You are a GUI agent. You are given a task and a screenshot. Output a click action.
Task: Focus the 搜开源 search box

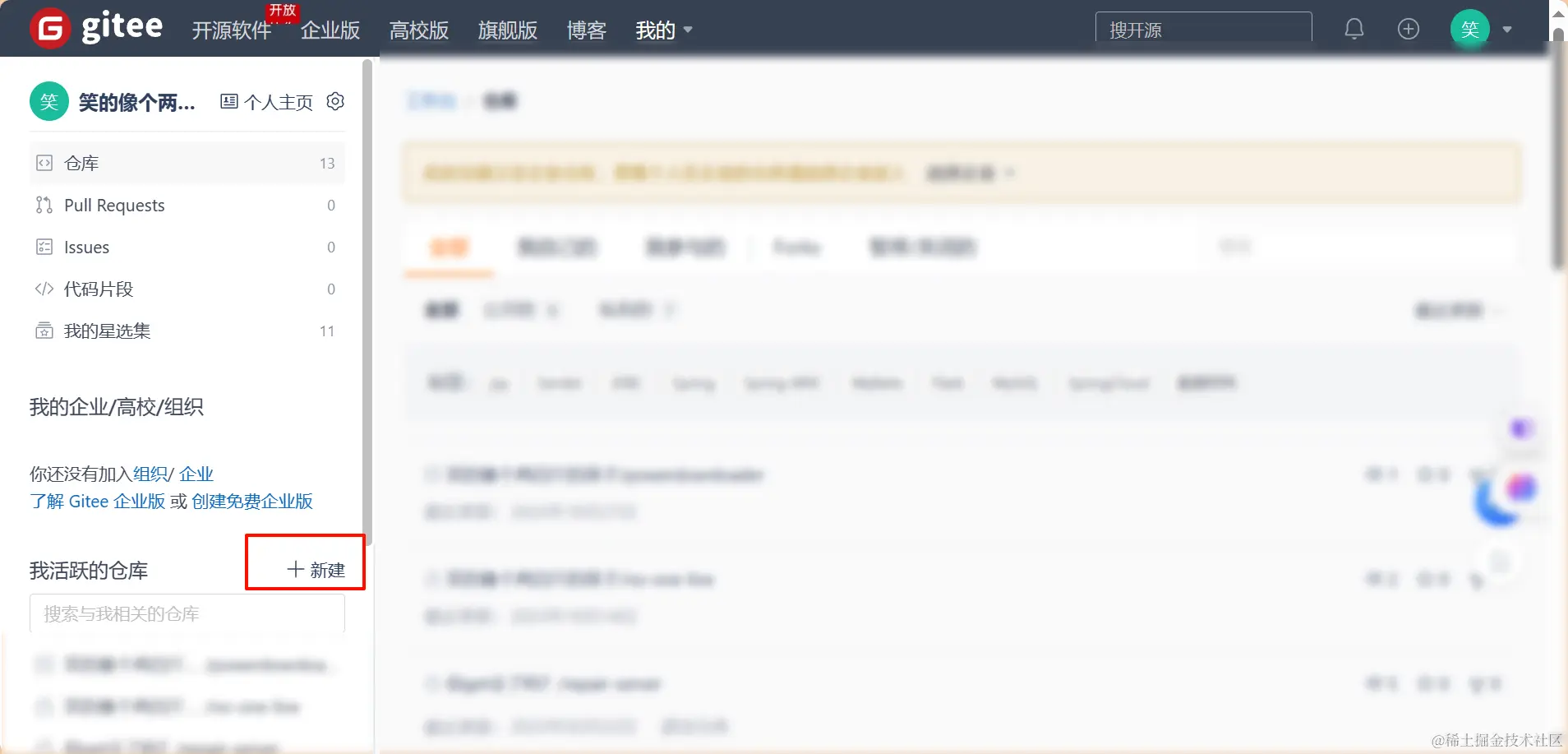tap(1203, 29)
